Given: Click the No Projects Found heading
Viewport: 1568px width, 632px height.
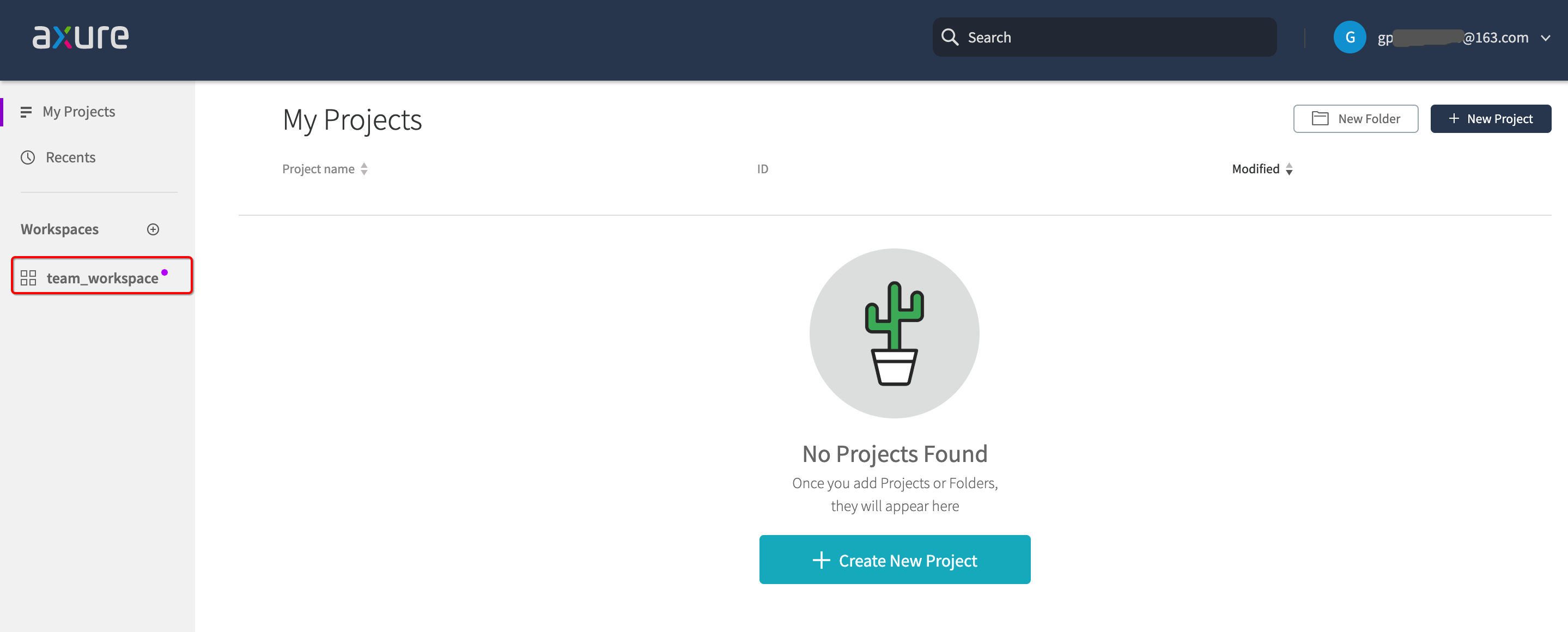Looking at the screenshot, I should [x=894, y=454].
